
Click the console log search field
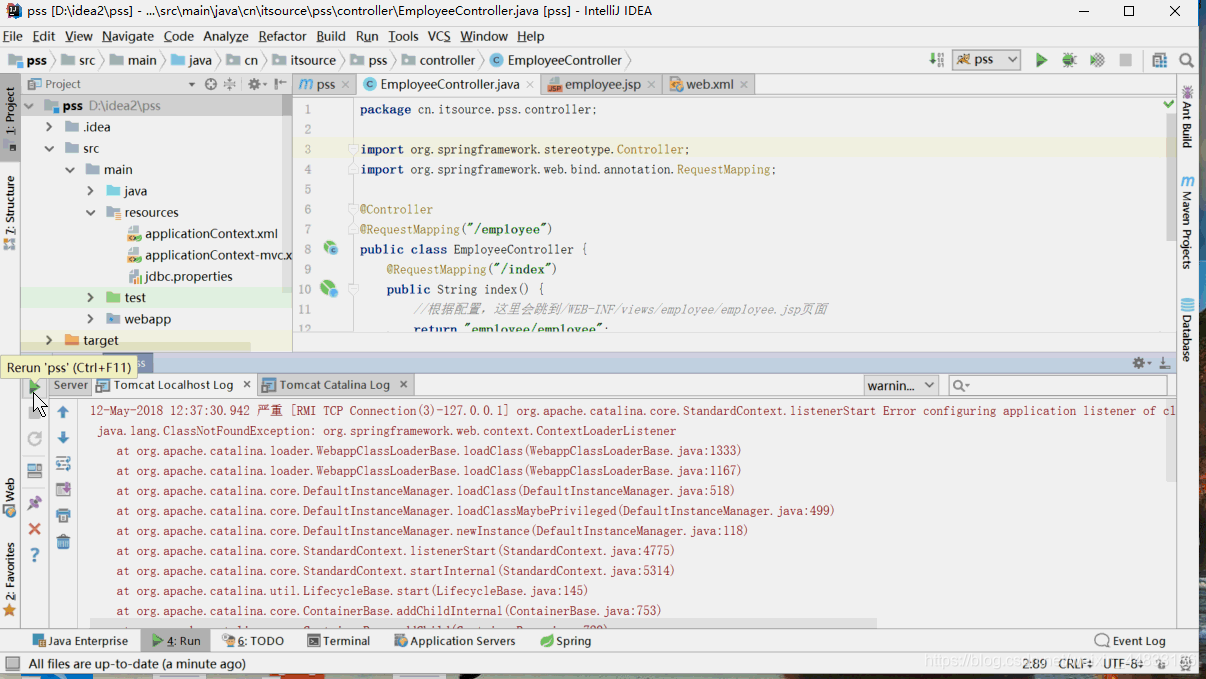(1057, 385)
